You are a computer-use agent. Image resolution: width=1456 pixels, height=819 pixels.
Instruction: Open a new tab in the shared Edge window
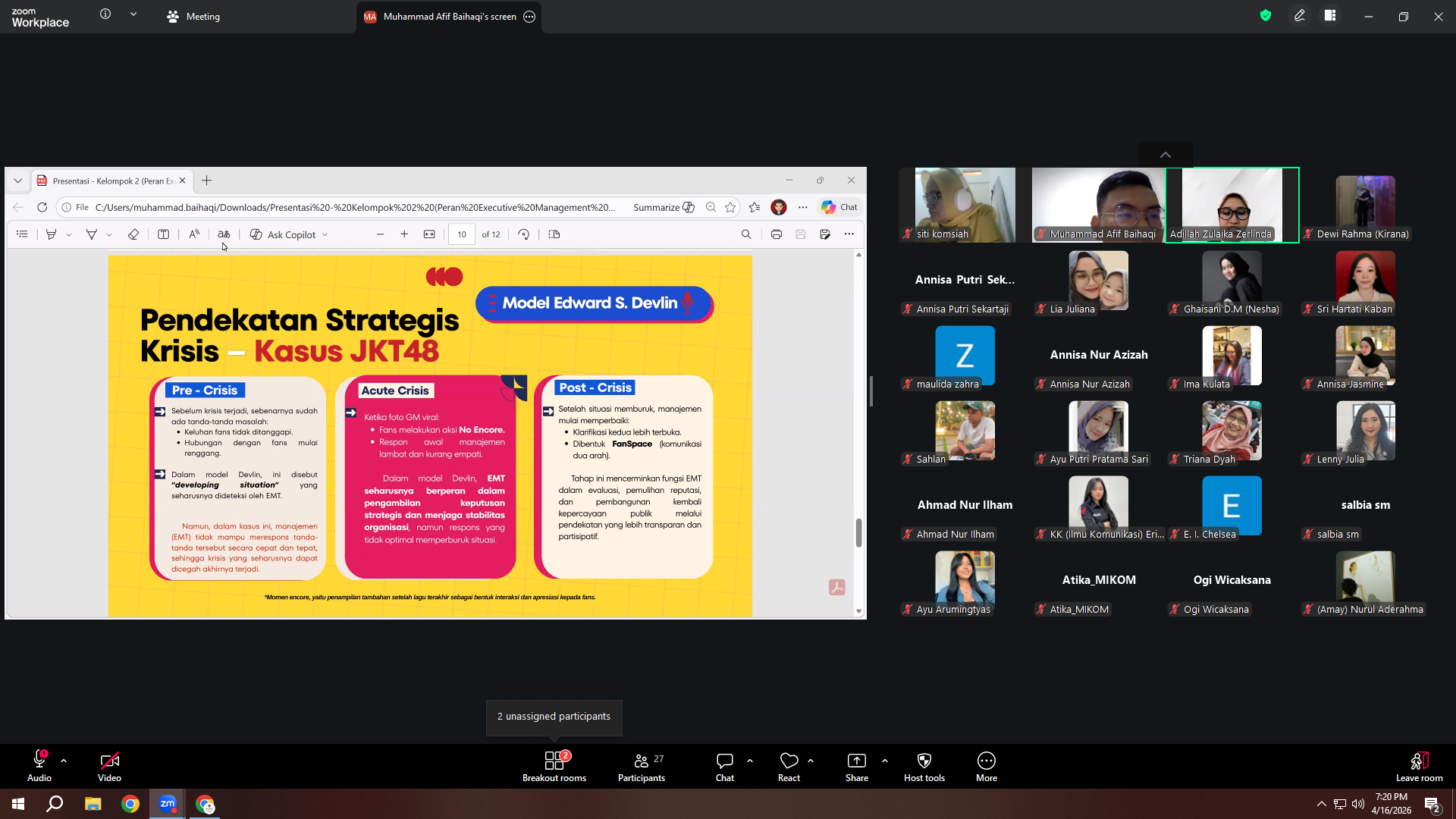tap(206, 180)
